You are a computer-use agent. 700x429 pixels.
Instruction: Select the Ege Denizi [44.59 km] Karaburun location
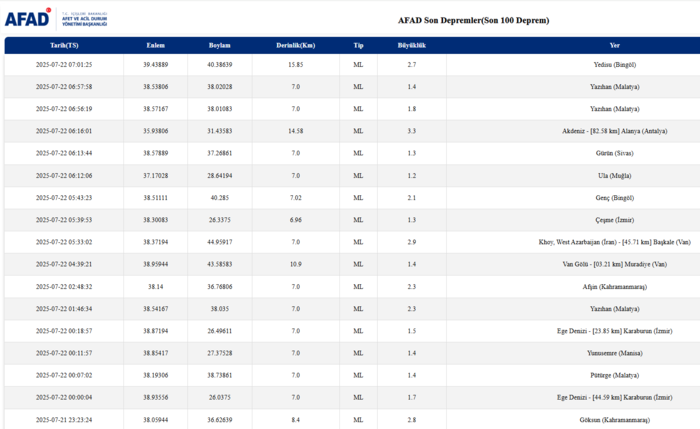615,397
